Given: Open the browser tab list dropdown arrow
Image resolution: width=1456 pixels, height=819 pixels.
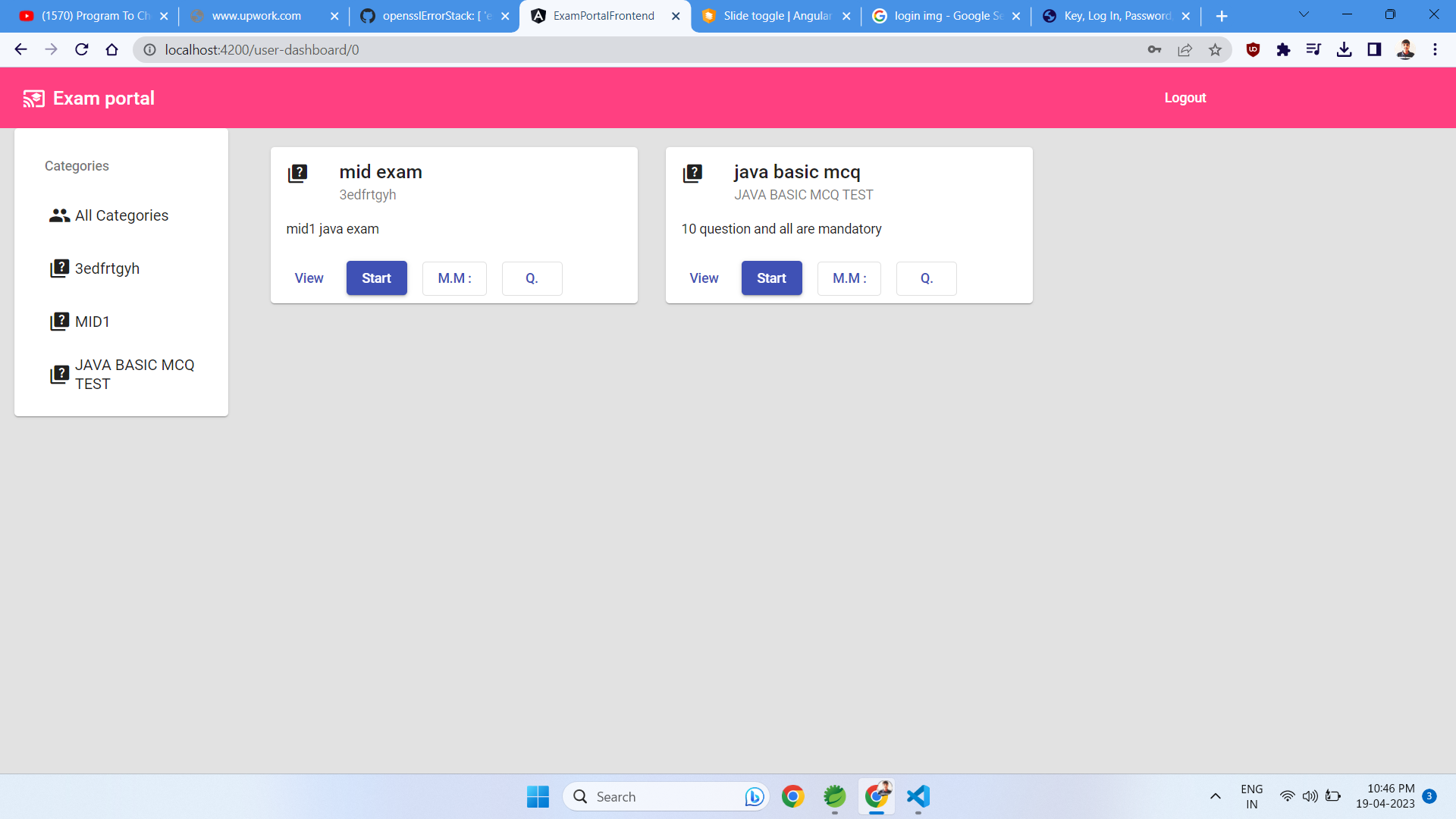Looking at the screenshot, I should click(1304, 14).
